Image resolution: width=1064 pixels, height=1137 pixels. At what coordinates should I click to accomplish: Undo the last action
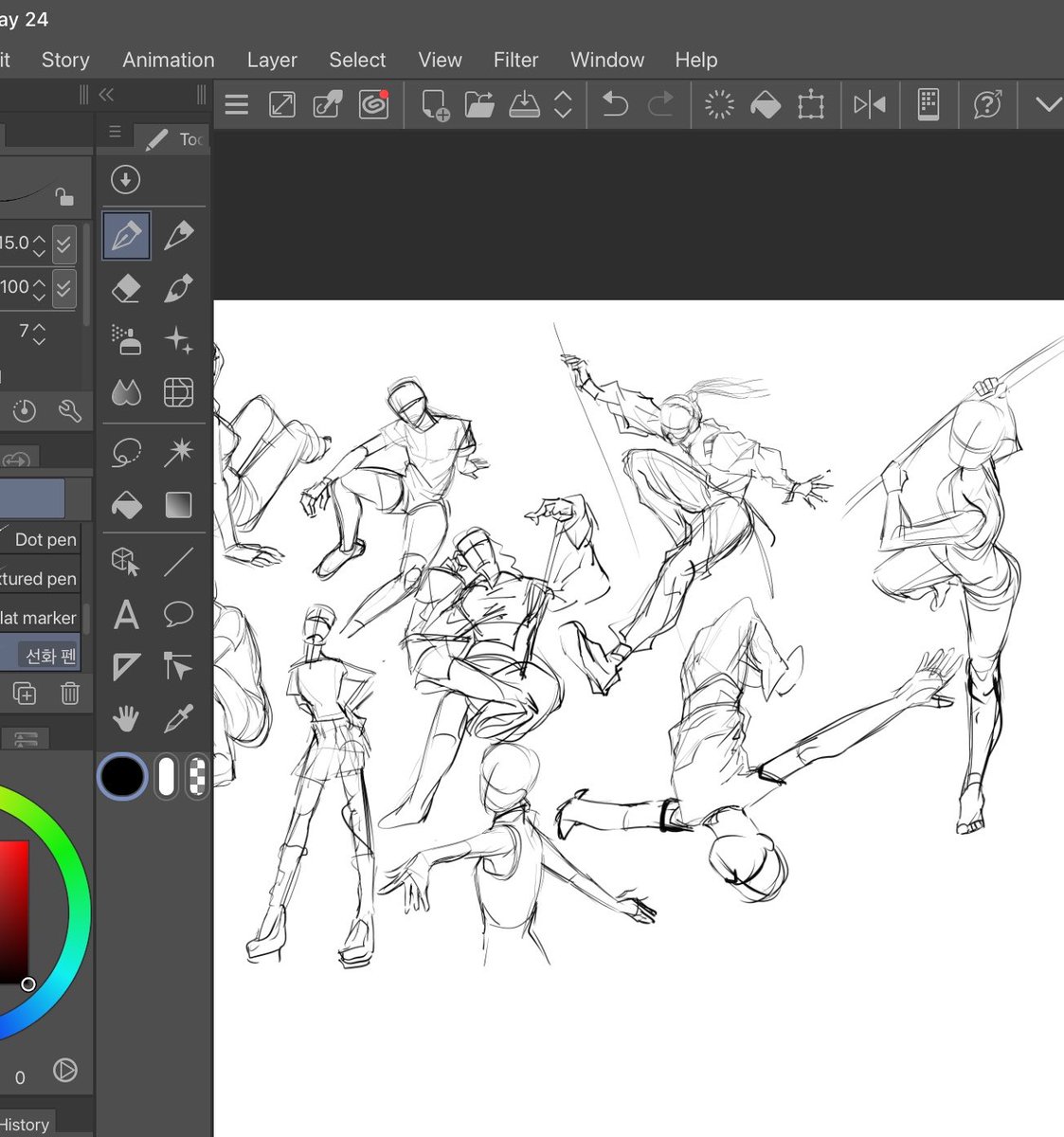point(615,104)
